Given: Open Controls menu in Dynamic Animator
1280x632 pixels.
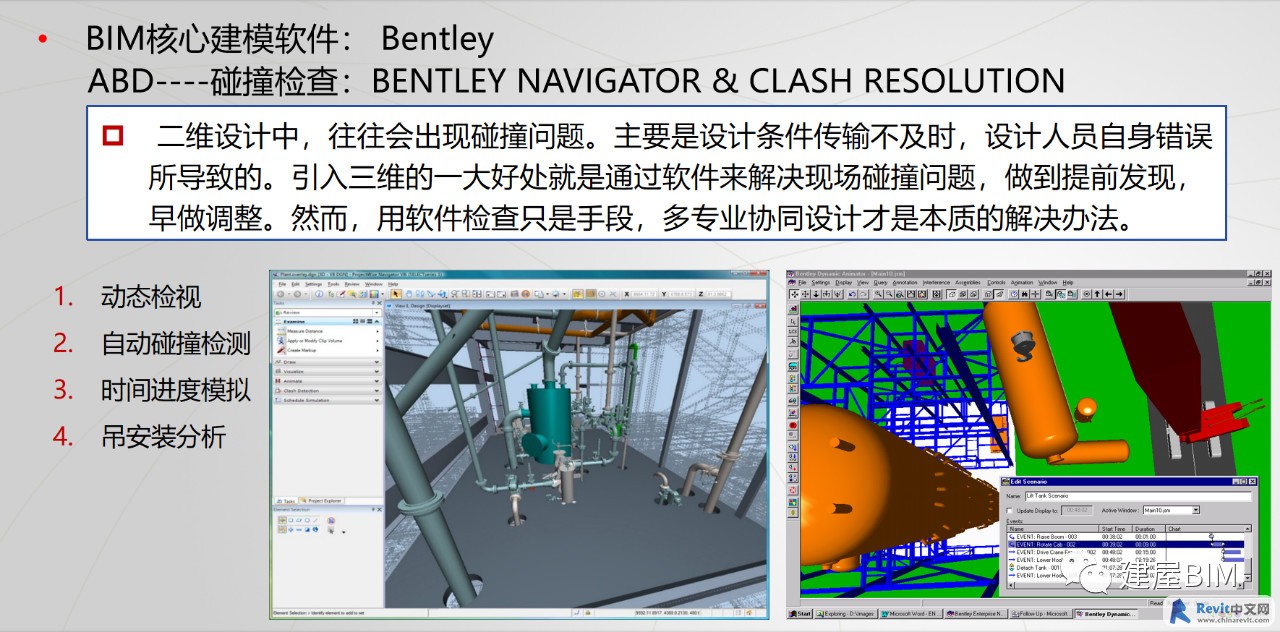Looking at the screenshot, I should point(996,282).
